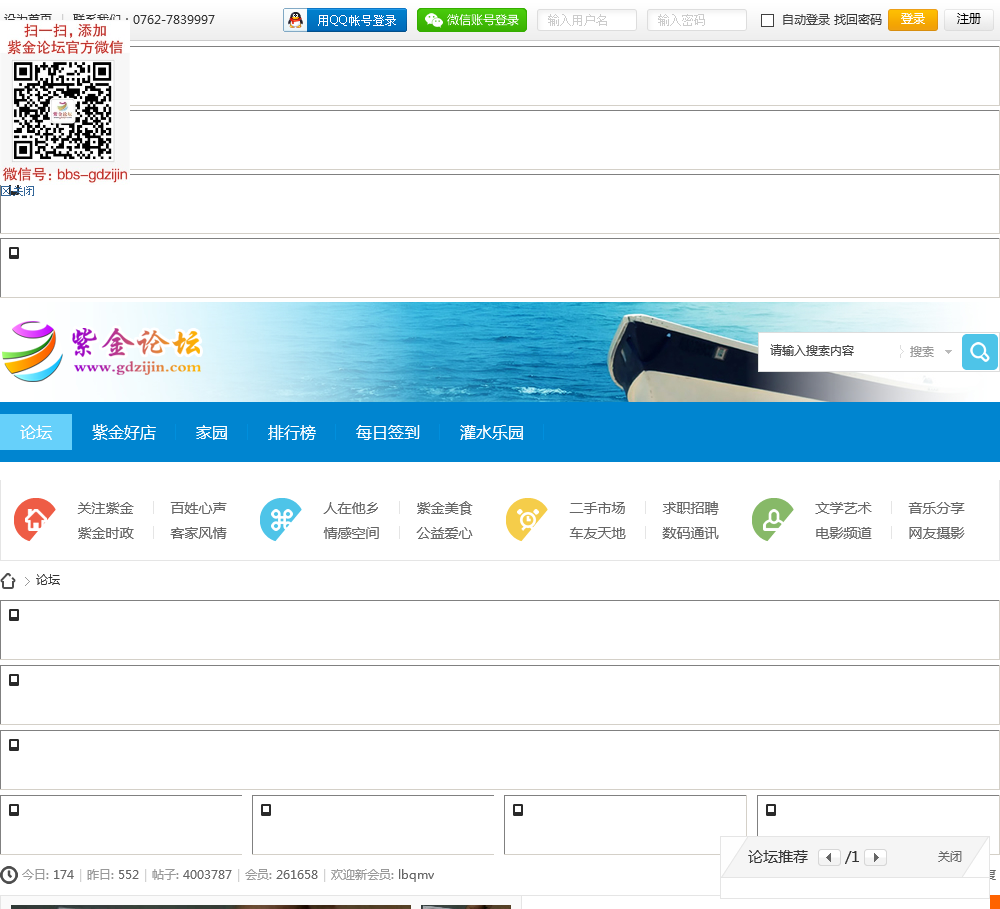Open the 二手市场 board link

point(598,508)
